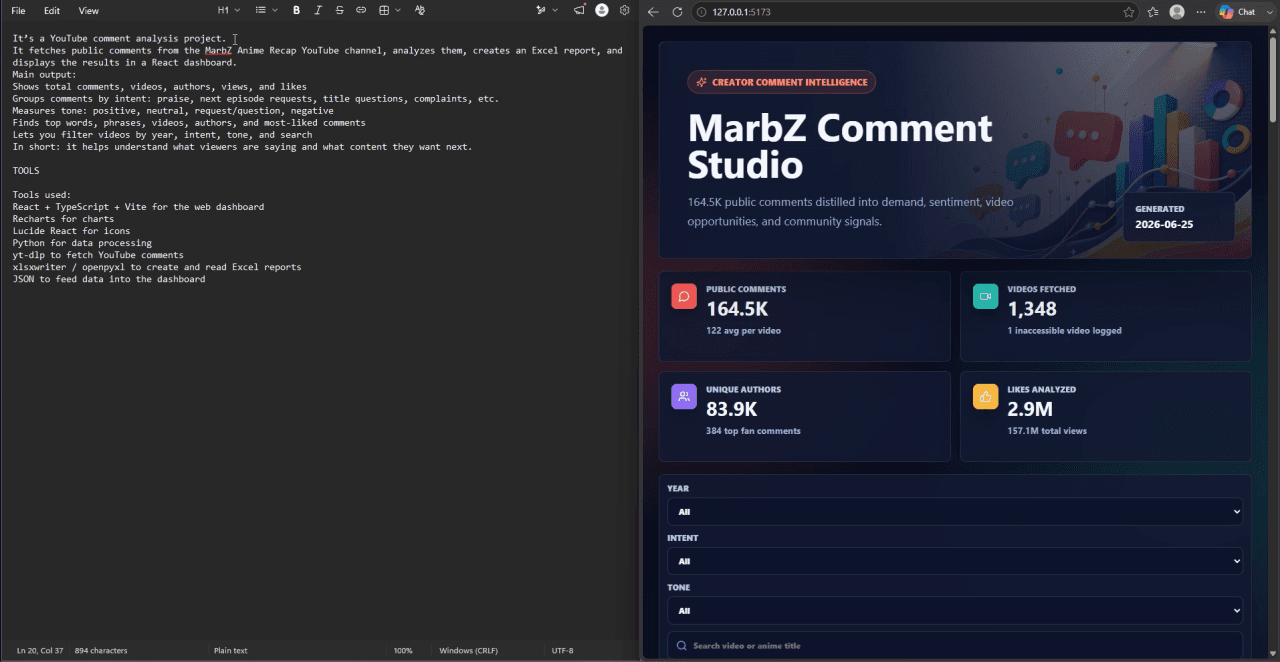Click the search magnifier icon in dashboard
The image size is (1280, 662).
pos(682,646)
